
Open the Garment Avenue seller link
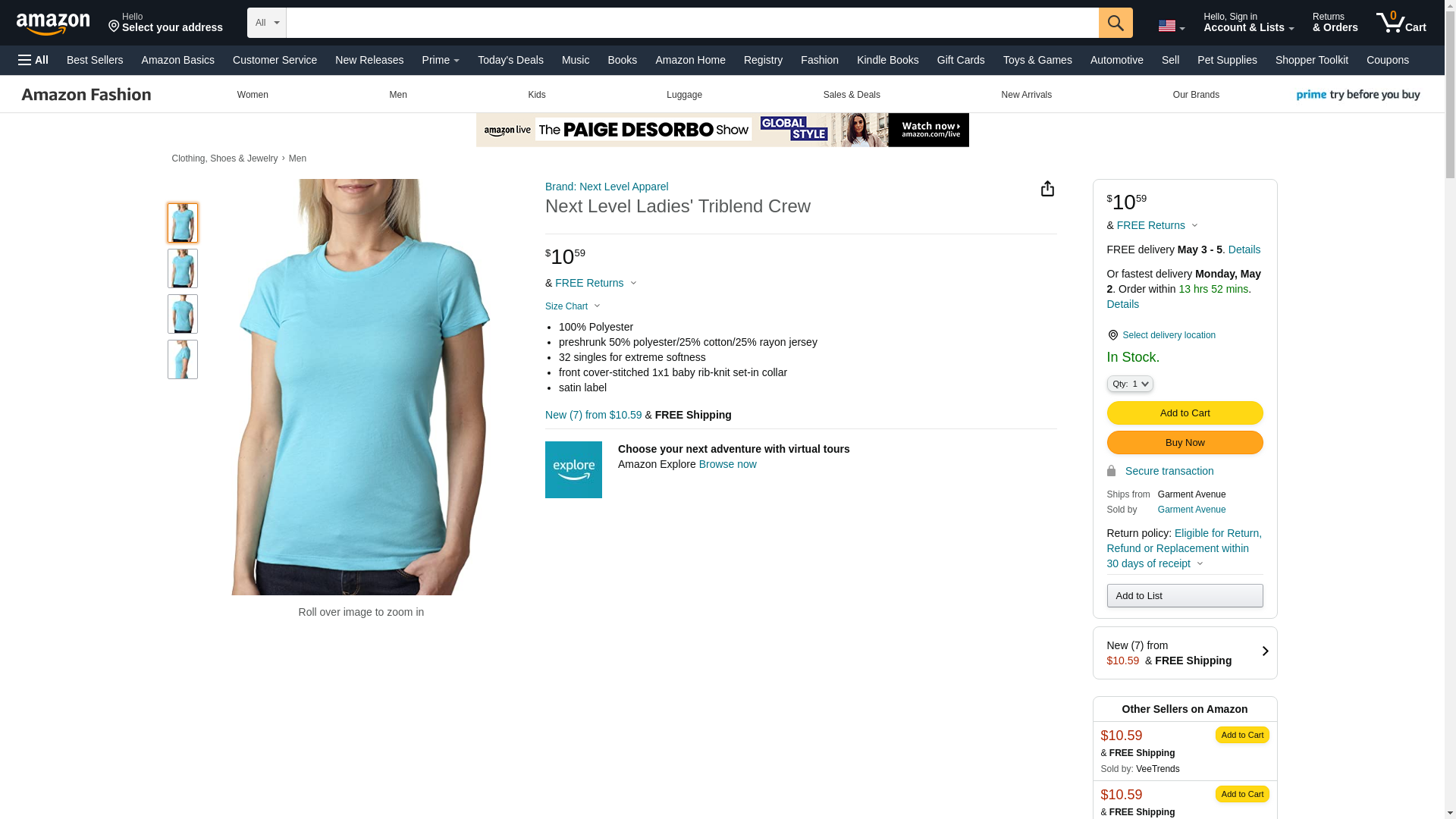click(1191, 510)
